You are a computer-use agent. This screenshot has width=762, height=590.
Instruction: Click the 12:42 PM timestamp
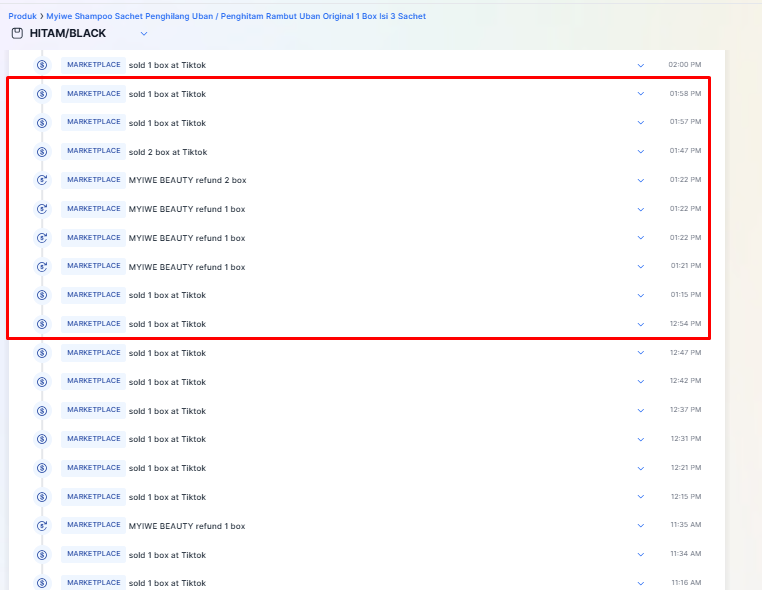point(685,381)
